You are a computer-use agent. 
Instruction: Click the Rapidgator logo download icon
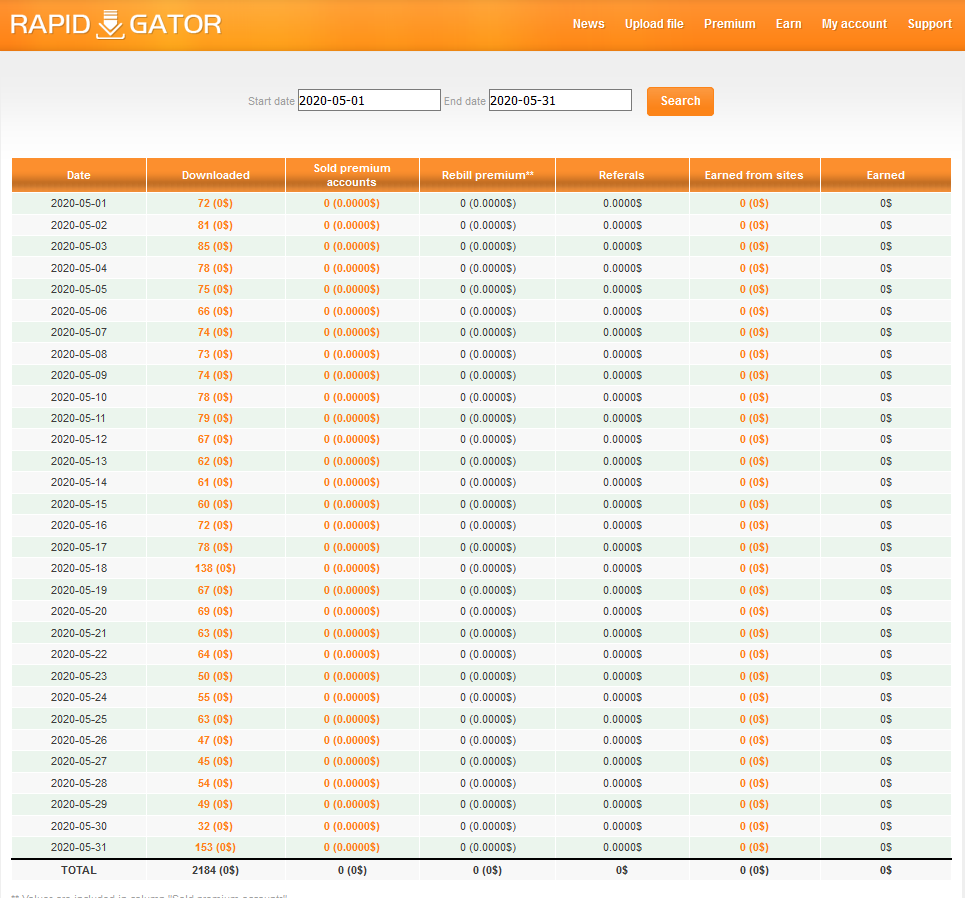point(110,24)
